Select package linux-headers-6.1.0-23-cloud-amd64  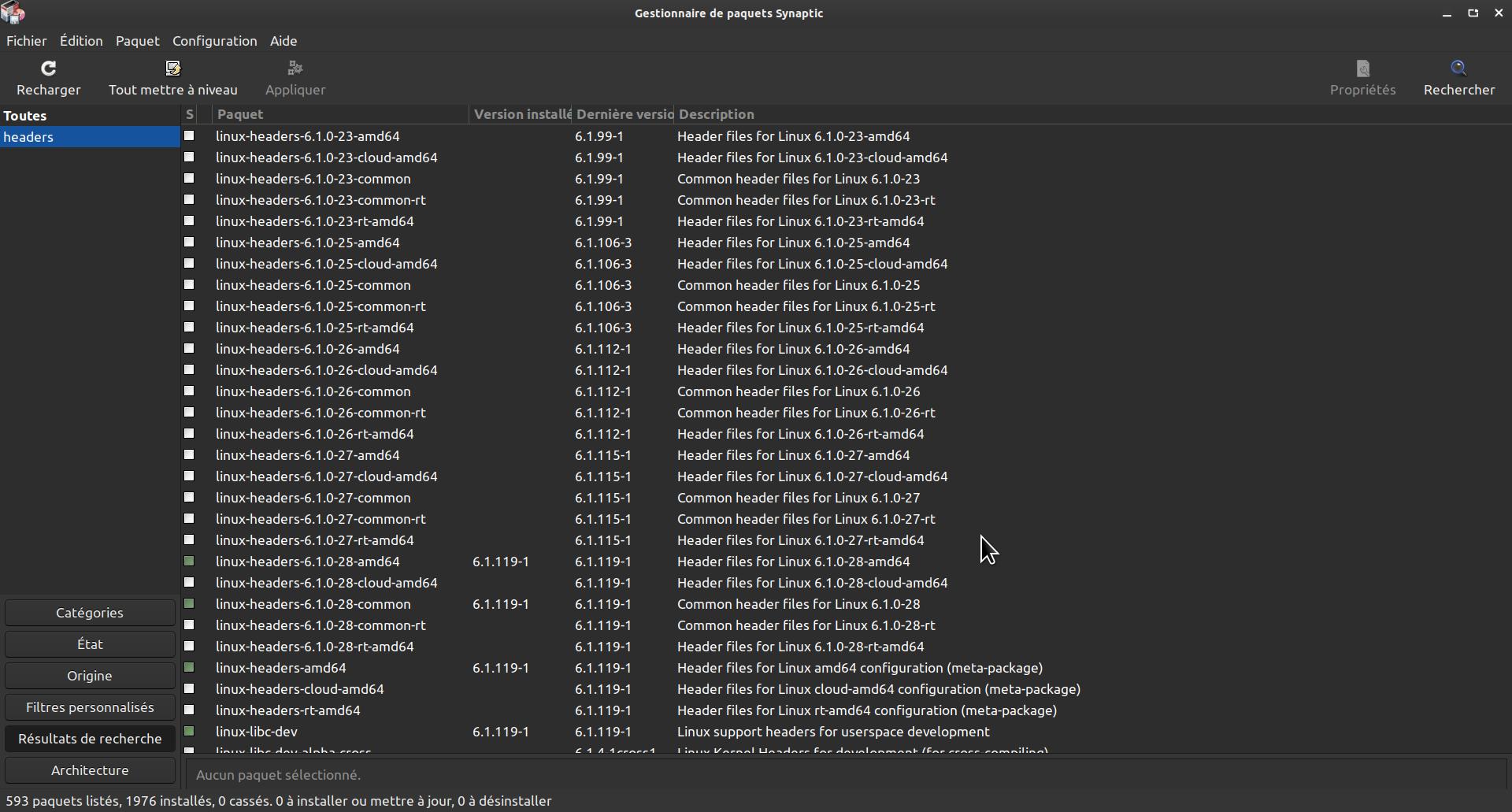[x=326, y=158]
